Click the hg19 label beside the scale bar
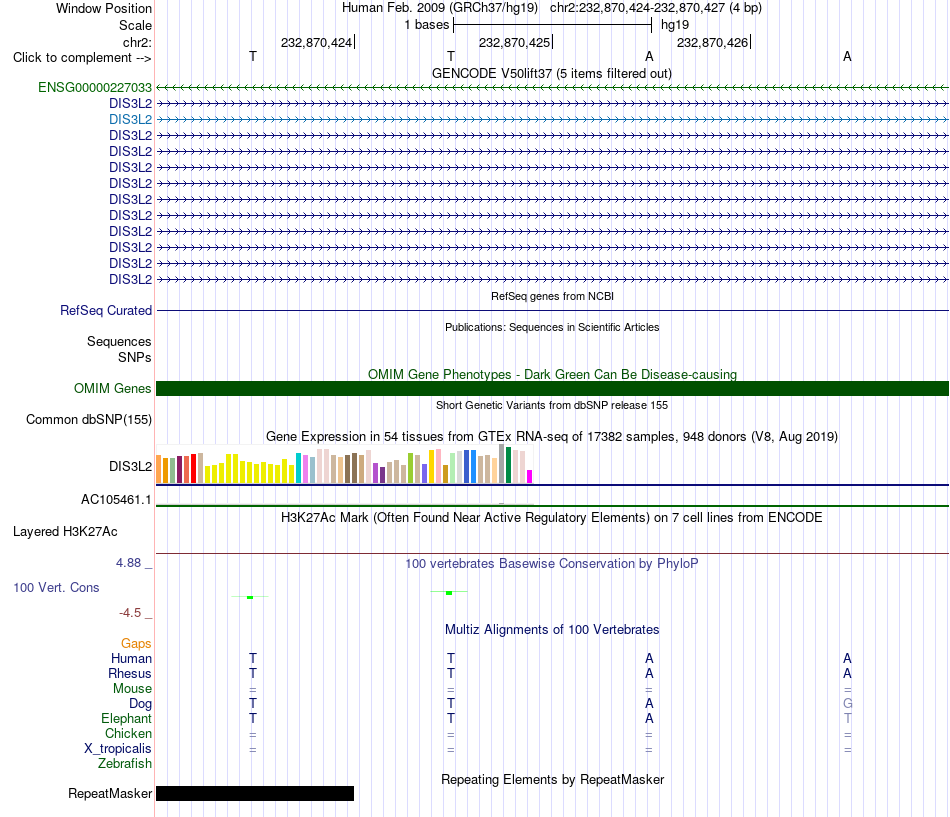Image resolution: width=950 pixels, height=817 pixels. pos(675,25)
